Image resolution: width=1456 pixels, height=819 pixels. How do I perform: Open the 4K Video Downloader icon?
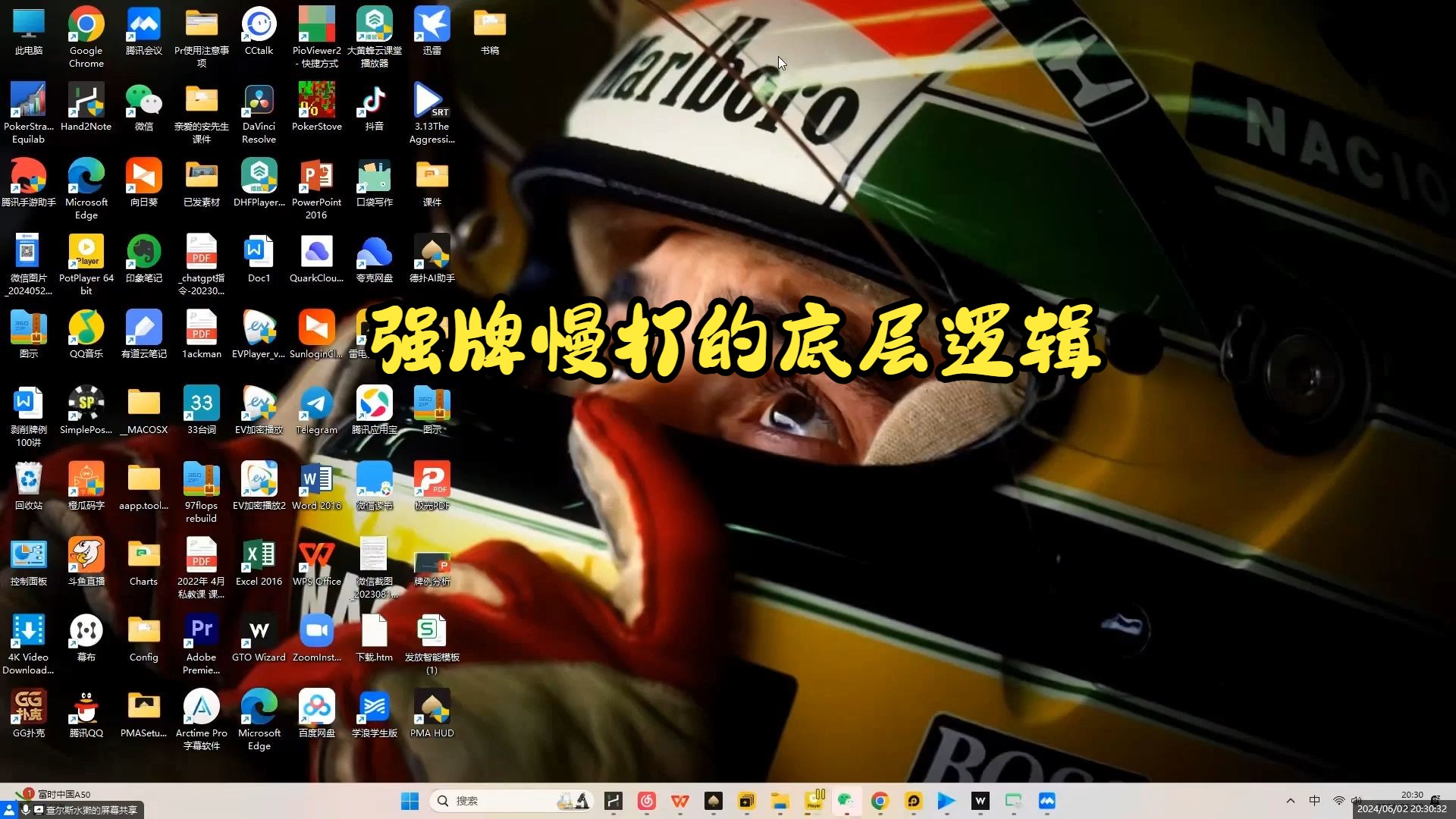pos(28,644)
